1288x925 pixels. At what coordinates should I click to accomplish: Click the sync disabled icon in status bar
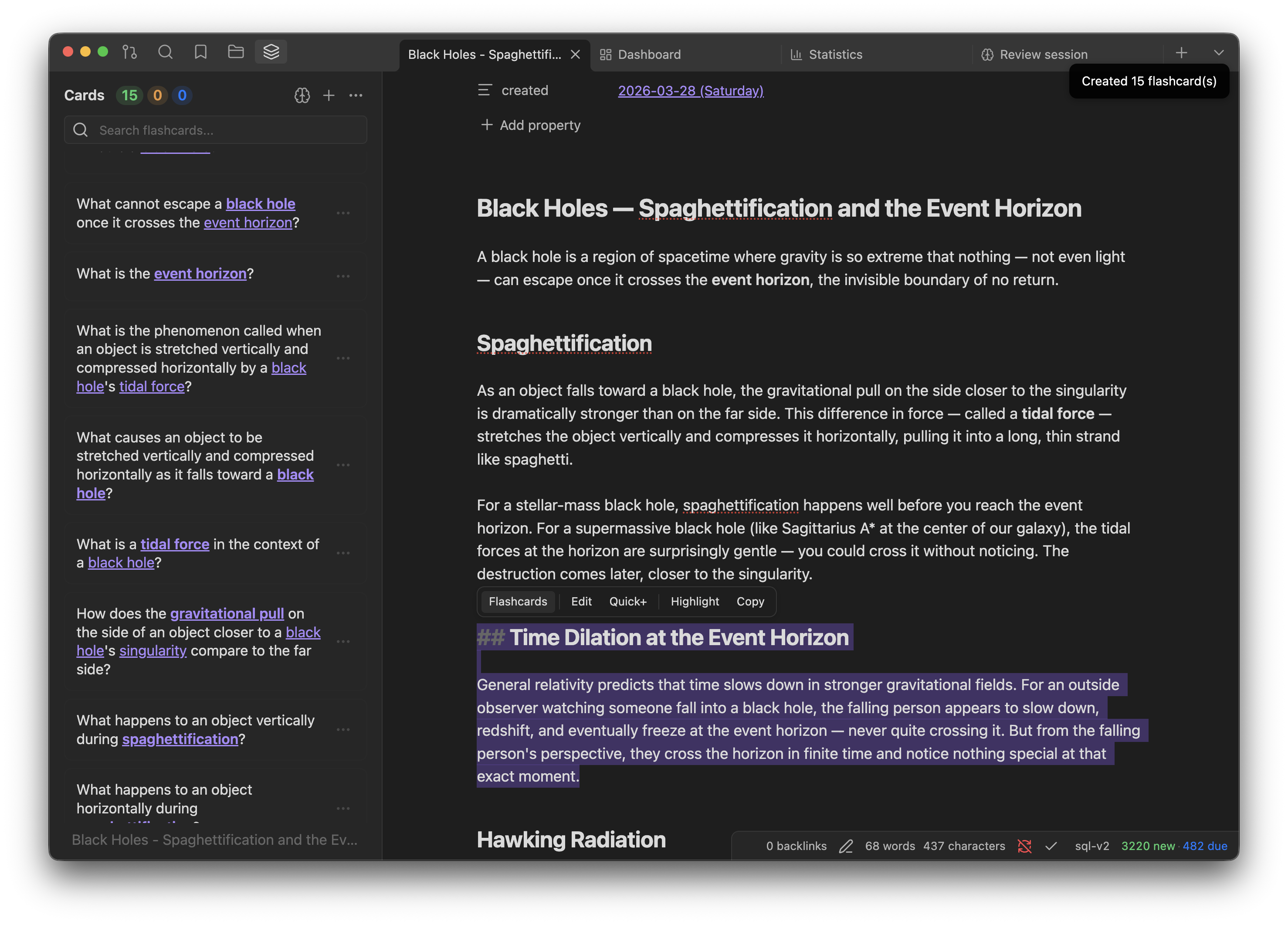coord(1024,846)
